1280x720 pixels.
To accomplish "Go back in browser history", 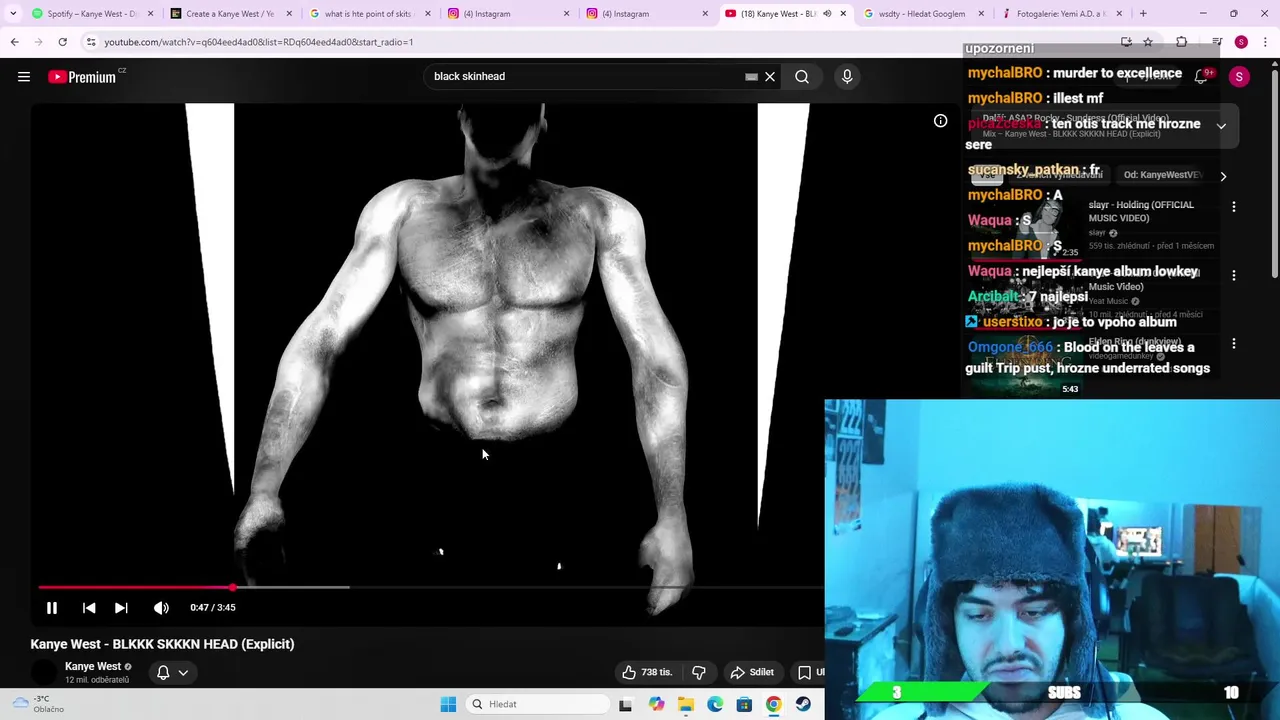I will 15,42.
